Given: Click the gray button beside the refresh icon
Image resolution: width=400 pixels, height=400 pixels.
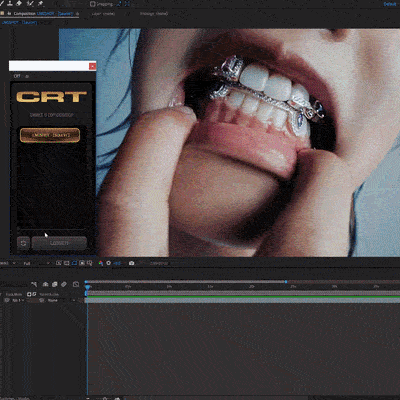Looking at the screenshot, I should coord(59,243).
